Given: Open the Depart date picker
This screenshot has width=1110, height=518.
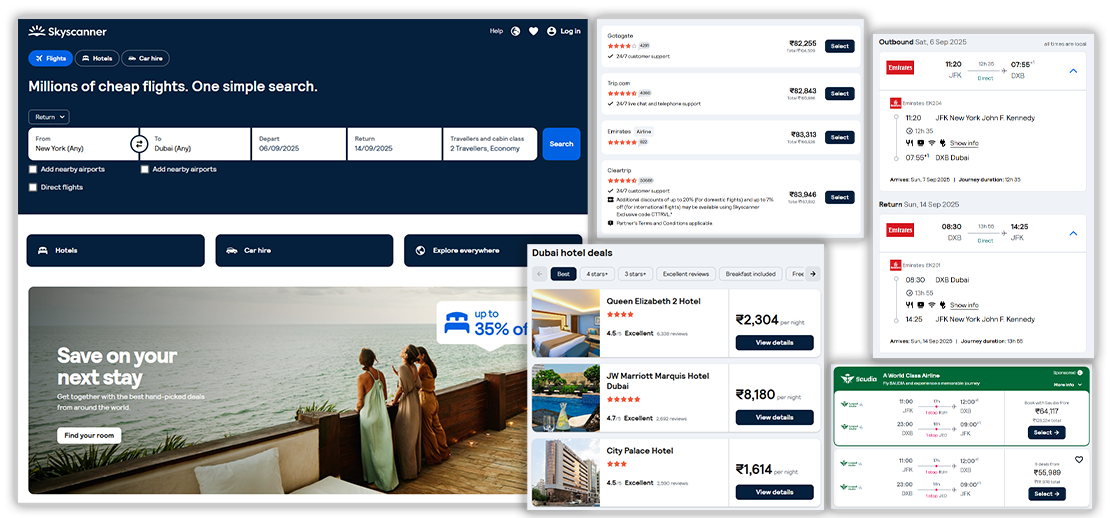Looking at the screenshot, I should 299,144.
